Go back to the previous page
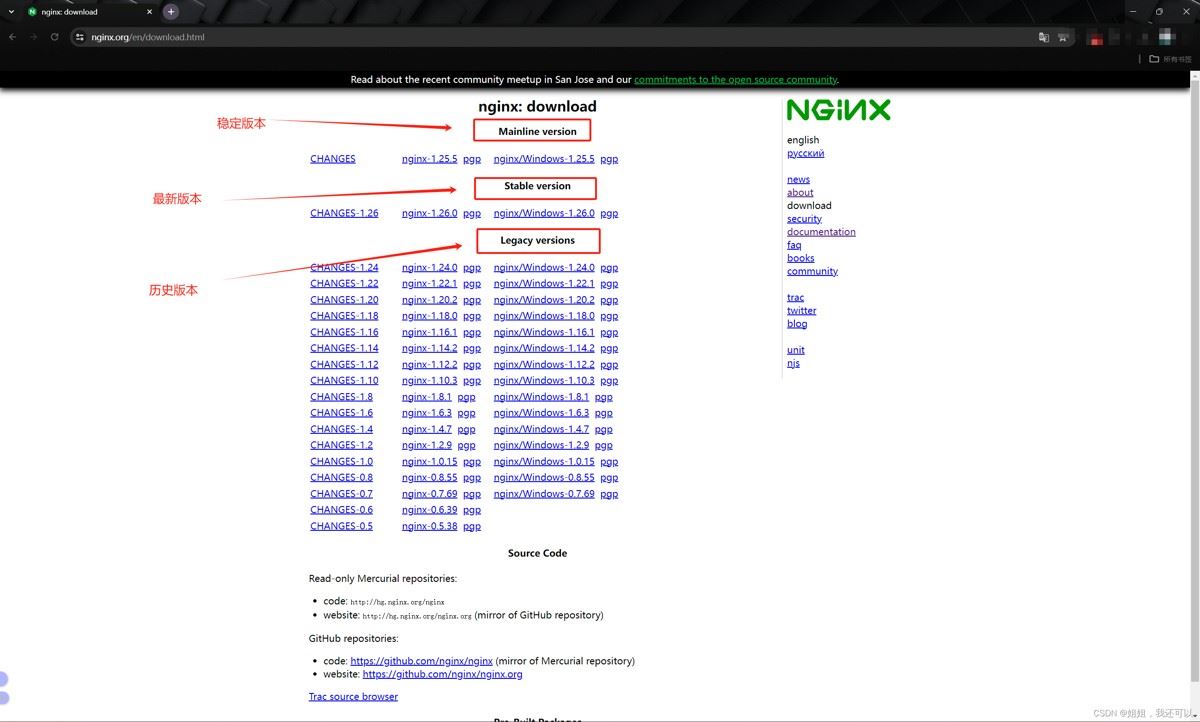 click(x=12, y=37)
